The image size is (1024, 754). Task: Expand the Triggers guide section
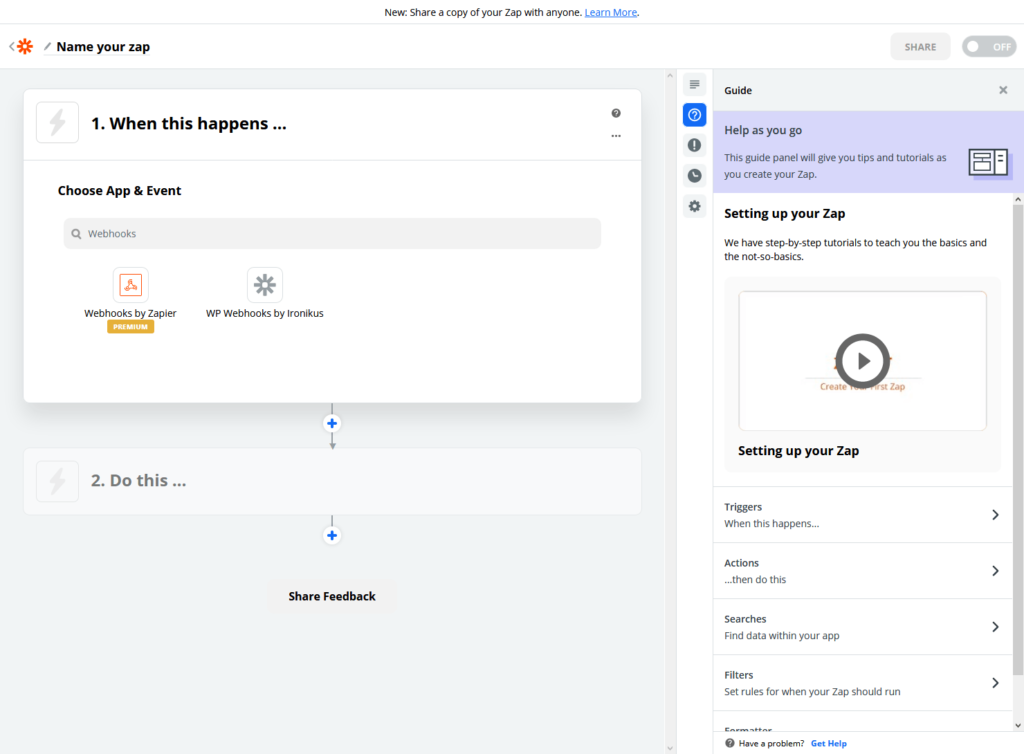click(862, 515)
